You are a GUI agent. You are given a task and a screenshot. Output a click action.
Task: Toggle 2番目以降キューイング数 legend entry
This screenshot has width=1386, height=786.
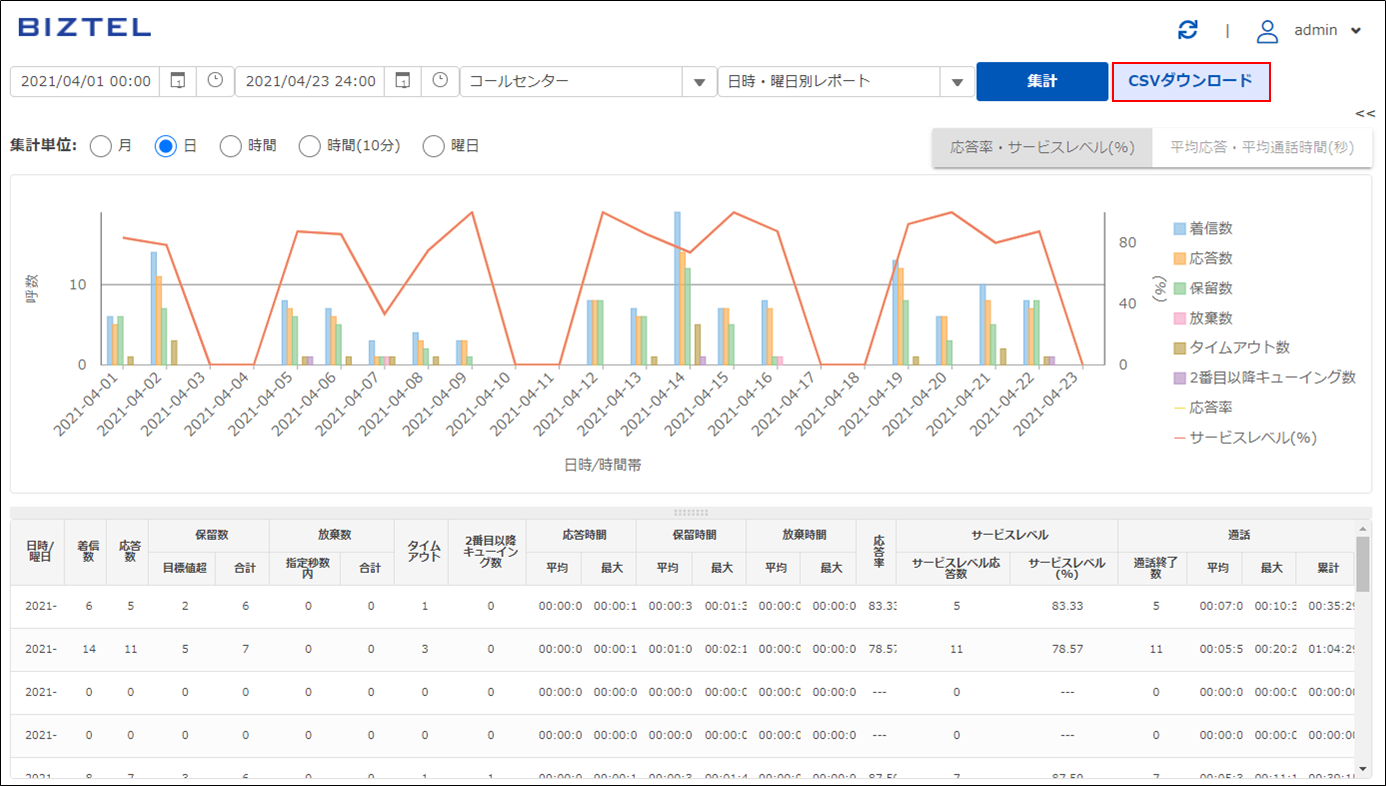point(1265,377)
